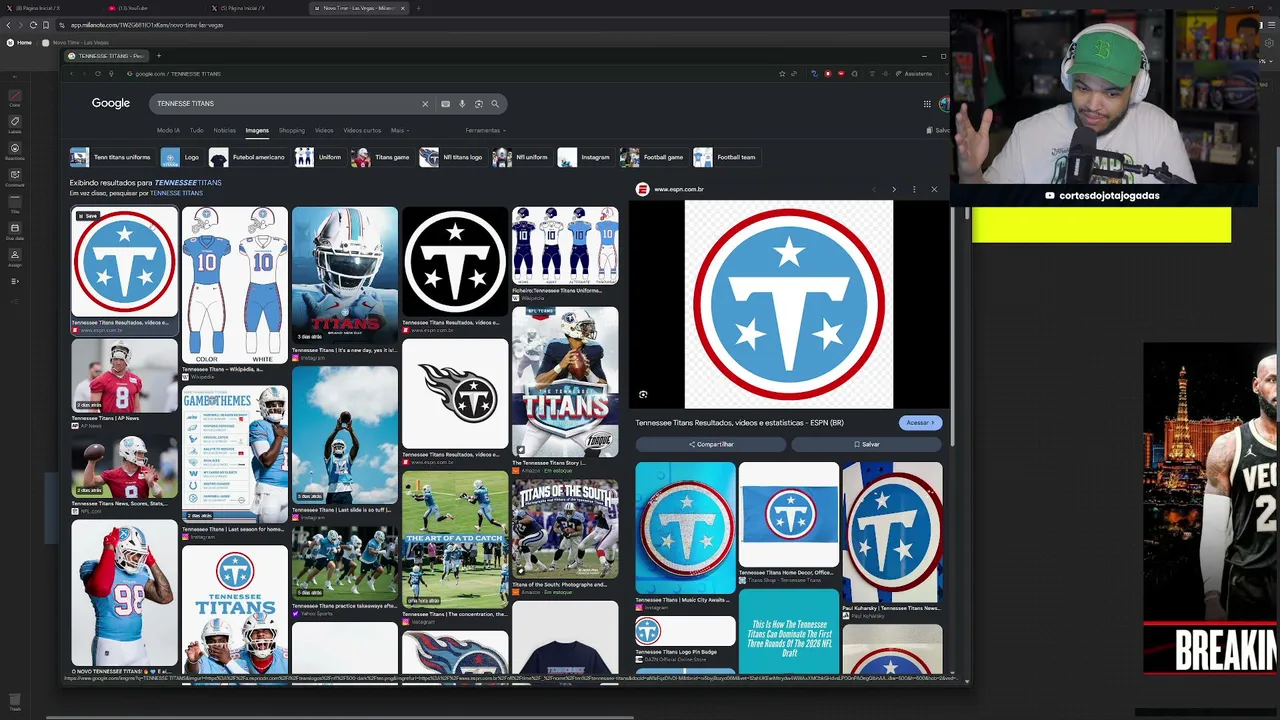Screen dimensions: 1280x720
Task: Switch to the Vídeos curtos tab
Action: [362, 130]
